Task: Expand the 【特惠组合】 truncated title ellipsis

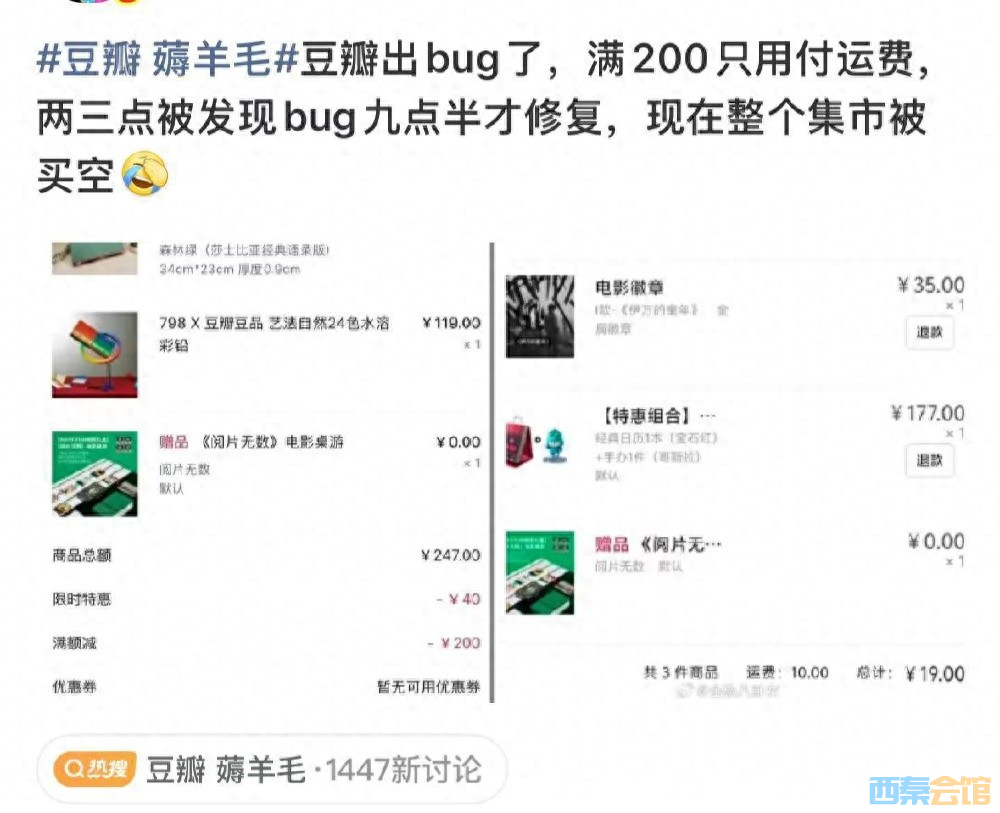Action: click(708, 416)
